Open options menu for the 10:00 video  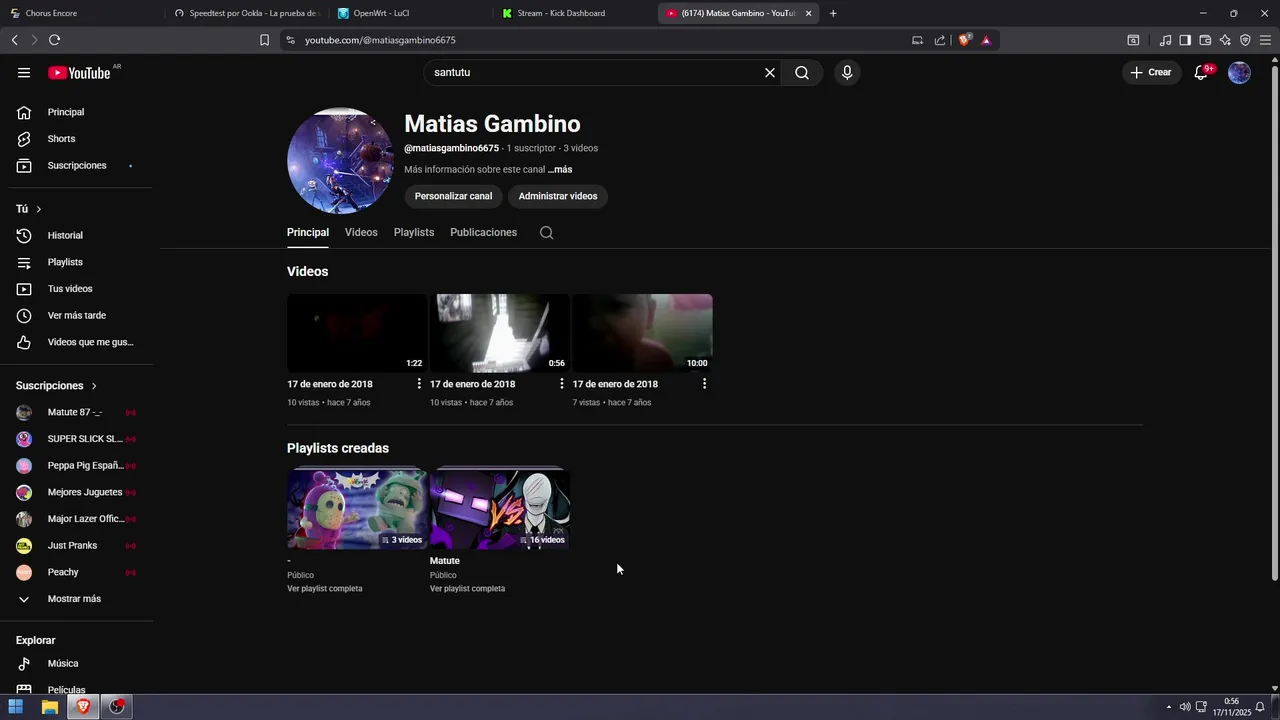click(704, 384)
